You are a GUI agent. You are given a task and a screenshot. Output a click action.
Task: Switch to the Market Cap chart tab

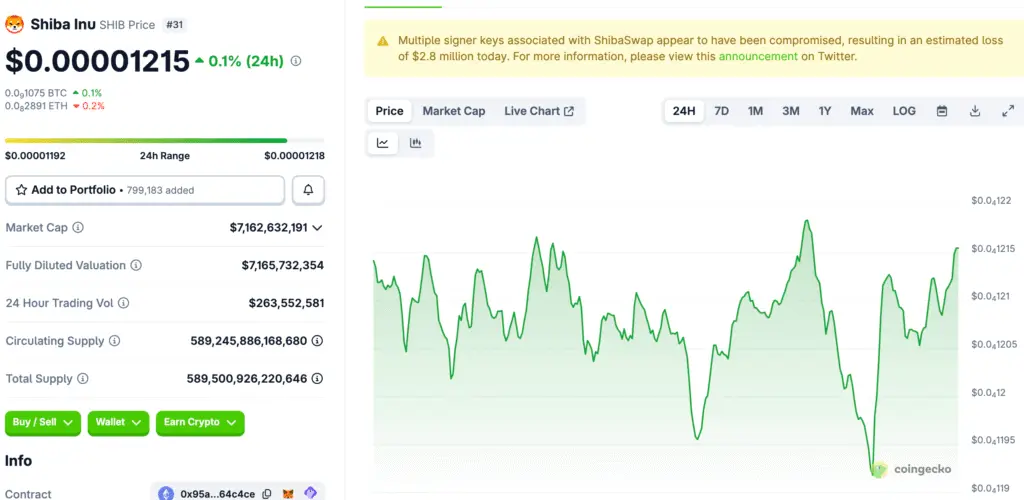(x=454, y=111)
